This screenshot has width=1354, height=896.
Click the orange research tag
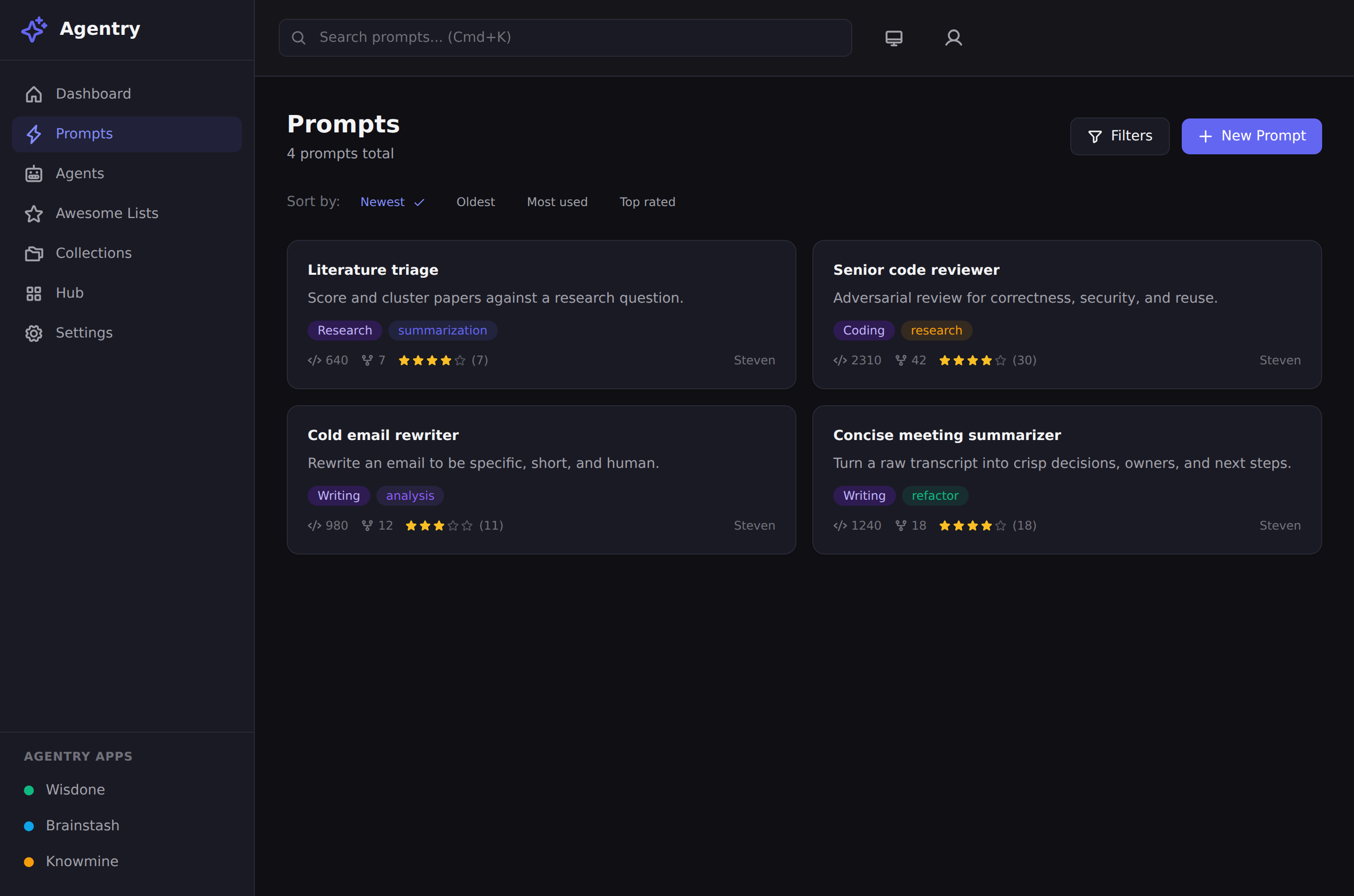[x=936, y=331]
